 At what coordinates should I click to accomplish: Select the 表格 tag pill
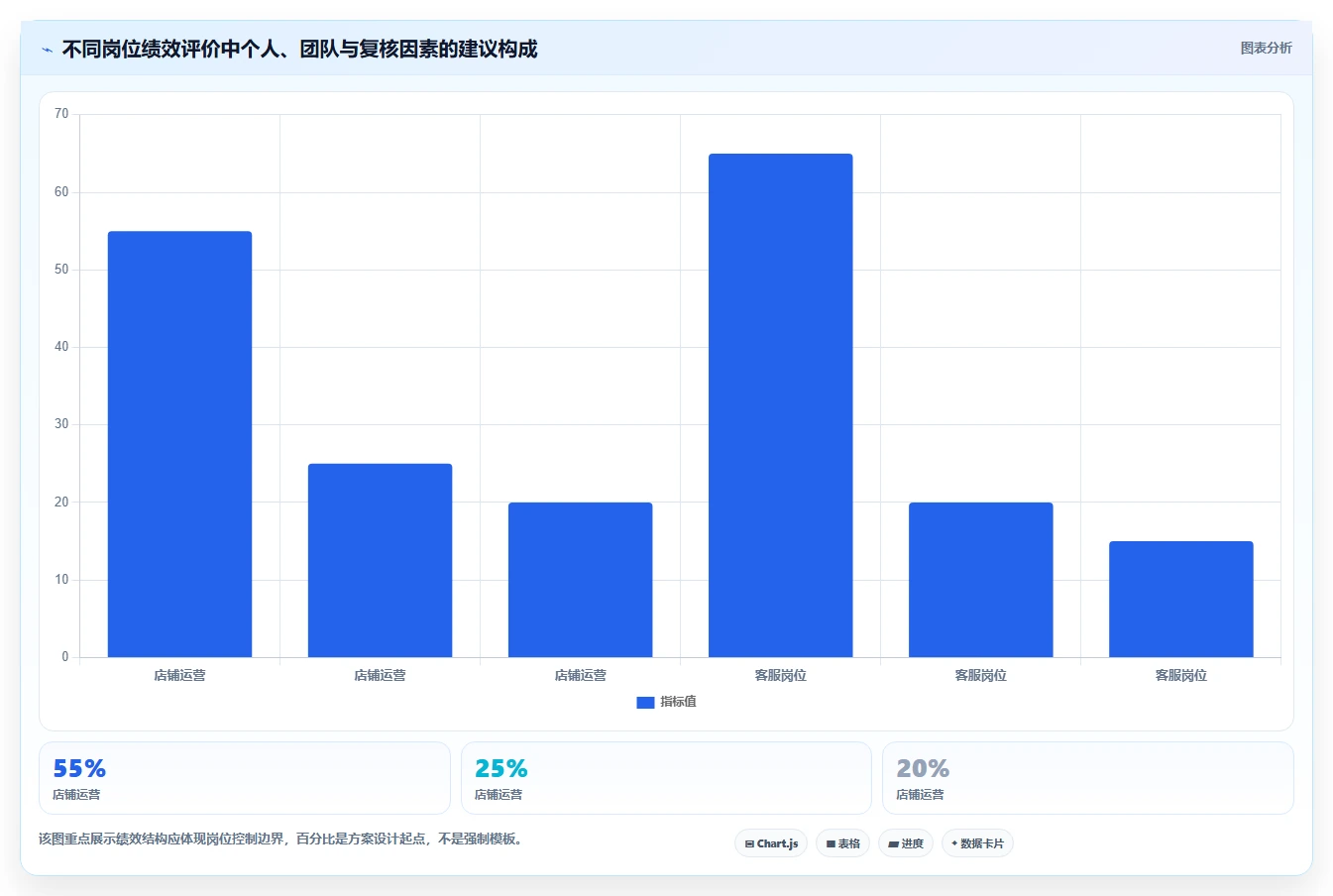[842, 843]
